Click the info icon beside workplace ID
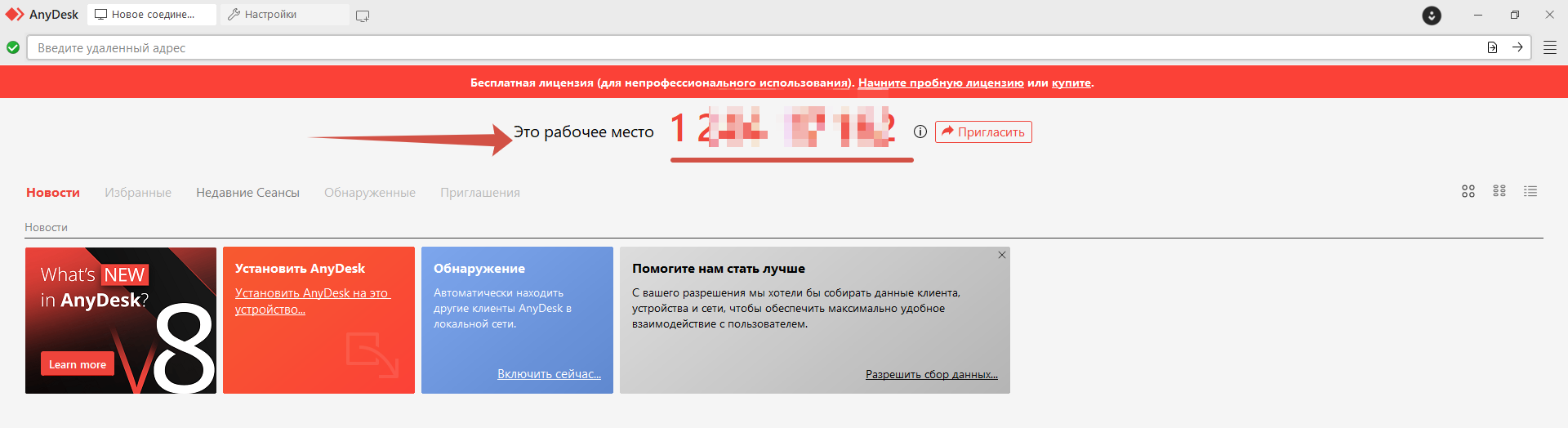The image size is (1568, 428). tap(920, 132)
